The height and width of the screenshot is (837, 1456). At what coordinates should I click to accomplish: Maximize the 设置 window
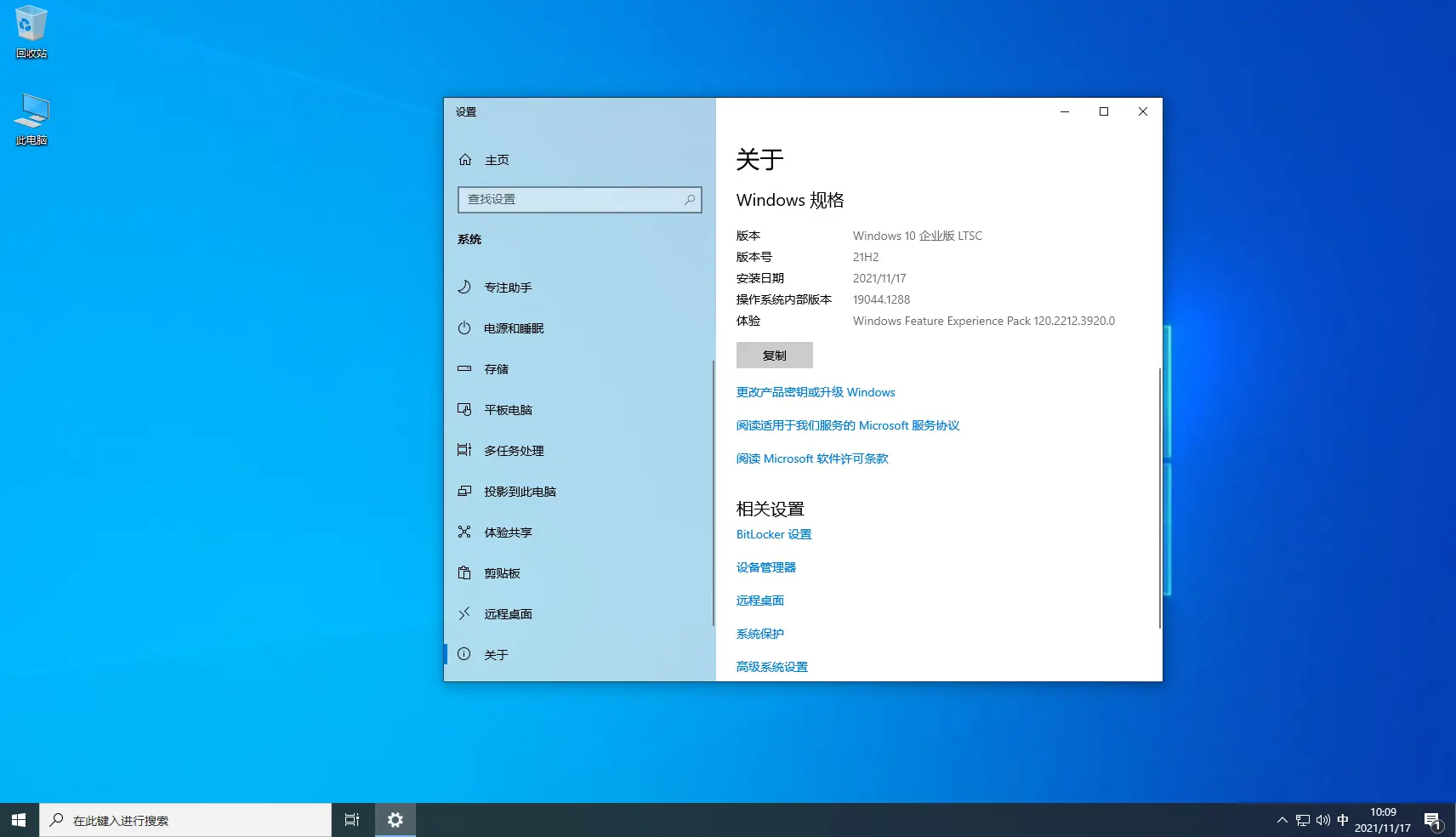[x=1104, y=111]
